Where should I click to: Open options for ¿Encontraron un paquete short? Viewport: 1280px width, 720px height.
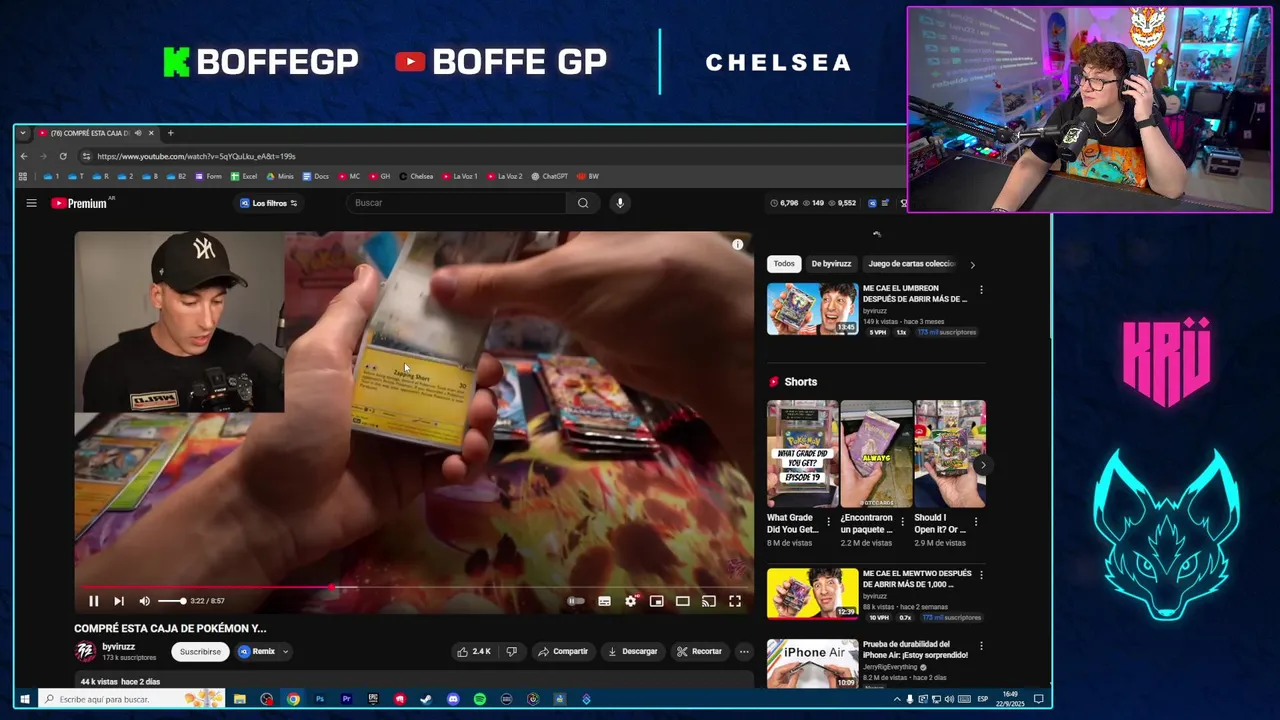(902, 522)
